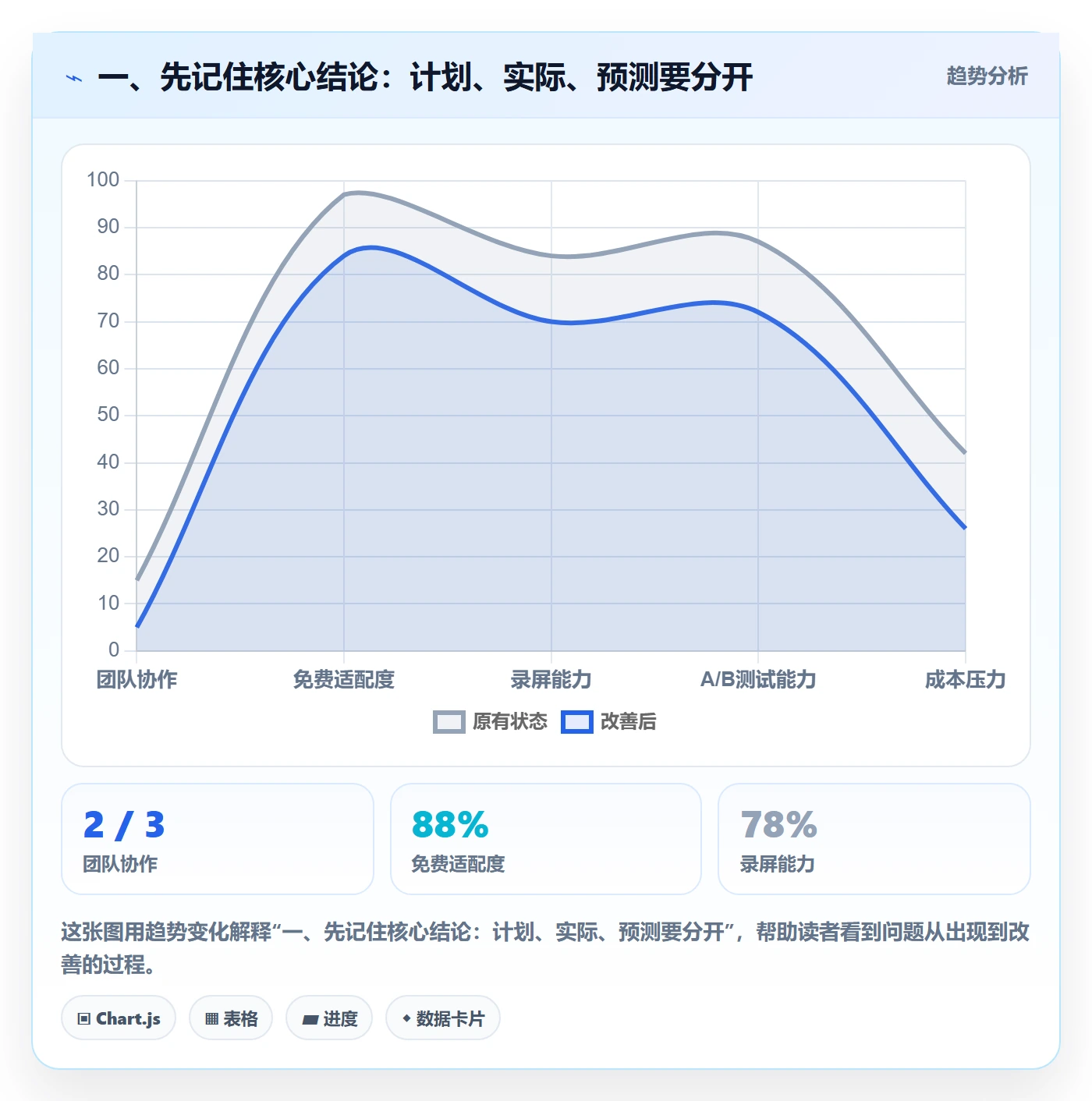Click the 原有状态 legend label
This screenshot has height=1101, width=1092.
tap(510, 722)
